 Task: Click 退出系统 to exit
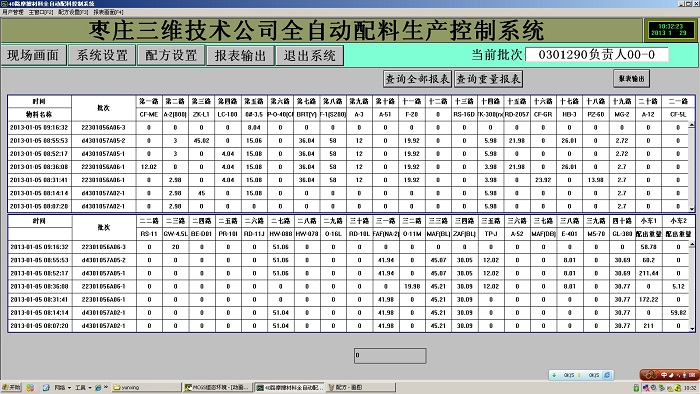point(309,55)
